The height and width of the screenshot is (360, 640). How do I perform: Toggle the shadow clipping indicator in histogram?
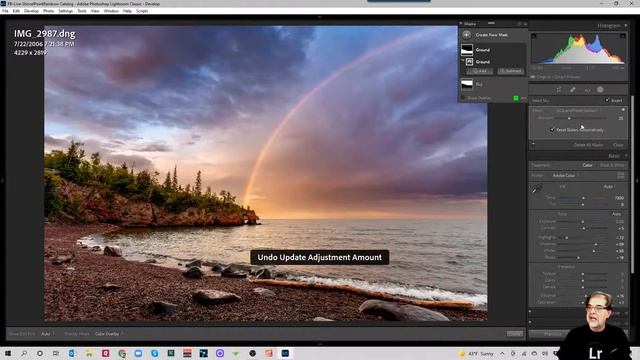click(534, 36)
